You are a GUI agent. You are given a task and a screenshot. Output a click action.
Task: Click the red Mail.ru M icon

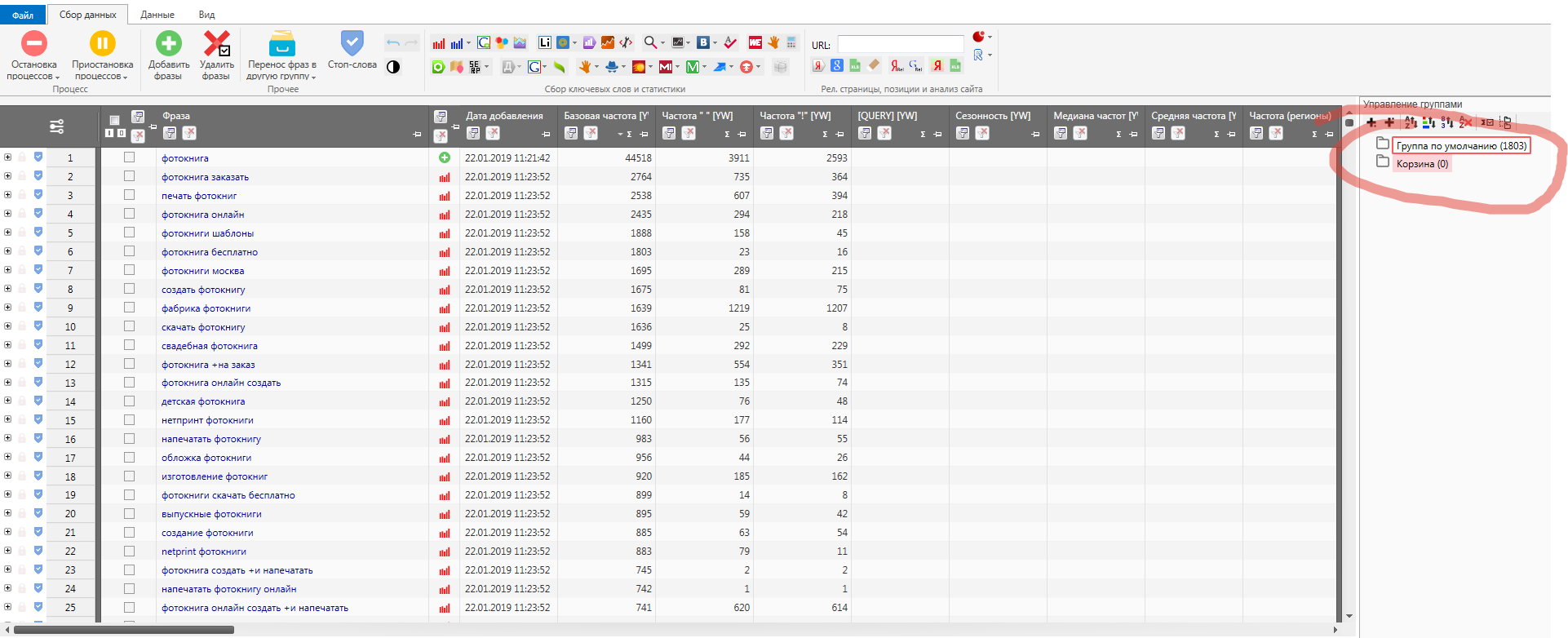(x=666, y=67)
